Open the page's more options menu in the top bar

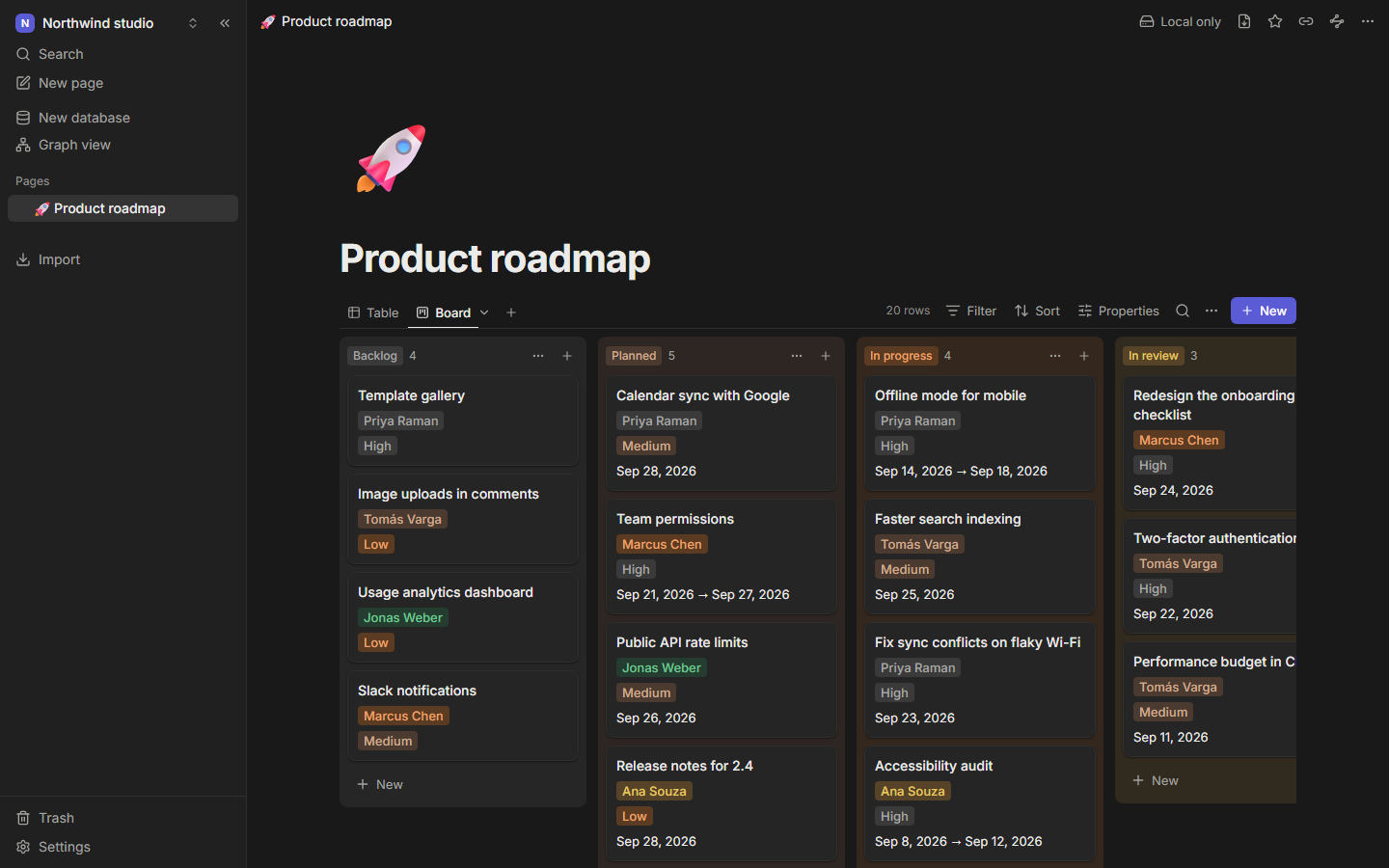point(1368,21)
